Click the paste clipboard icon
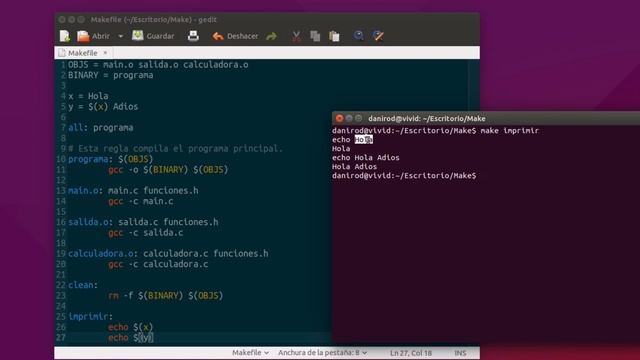640x360 pixels. coord(334,36)
